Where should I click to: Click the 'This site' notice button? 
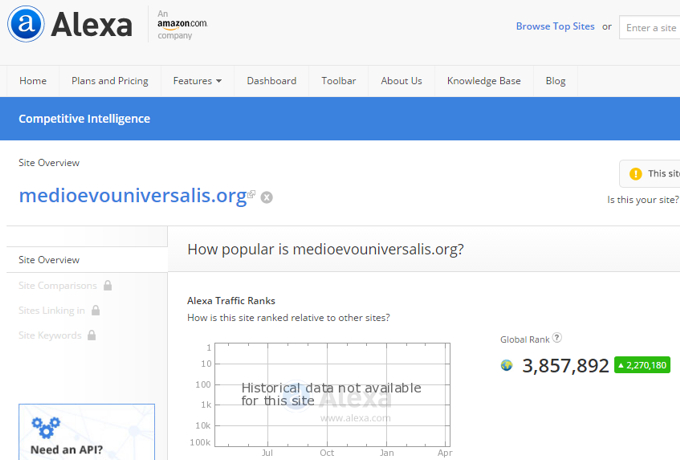650,174
